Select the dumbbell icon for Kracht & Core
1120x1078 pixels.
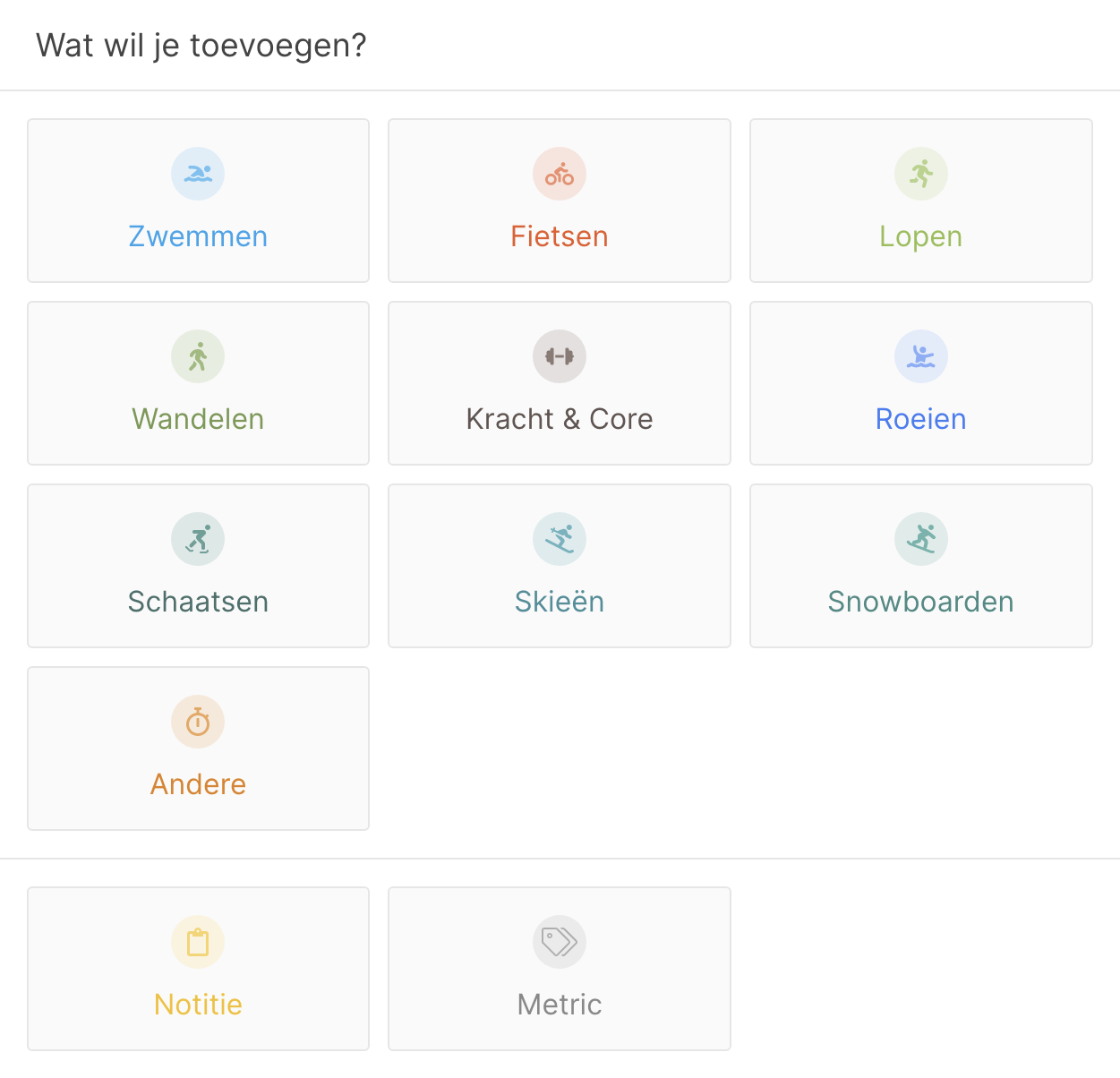[x=560, y=356]
